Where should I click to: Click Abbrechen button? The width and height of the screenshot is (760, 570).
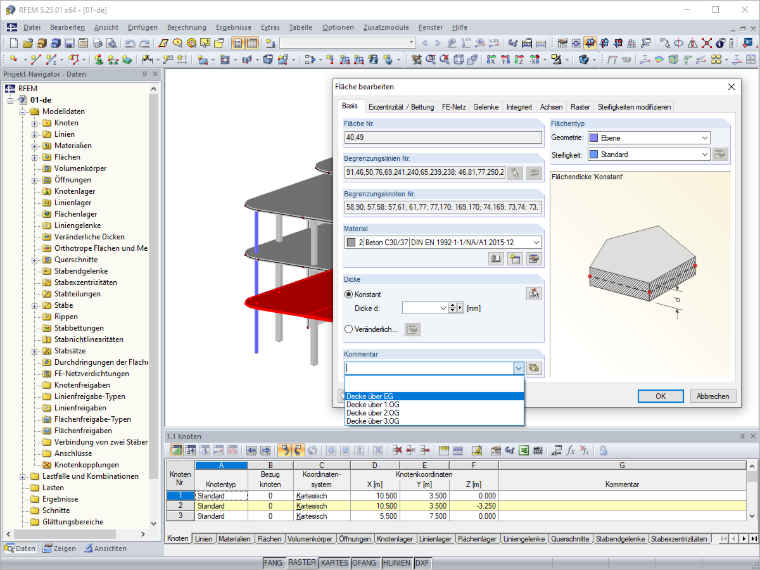[x=713, y=396]
